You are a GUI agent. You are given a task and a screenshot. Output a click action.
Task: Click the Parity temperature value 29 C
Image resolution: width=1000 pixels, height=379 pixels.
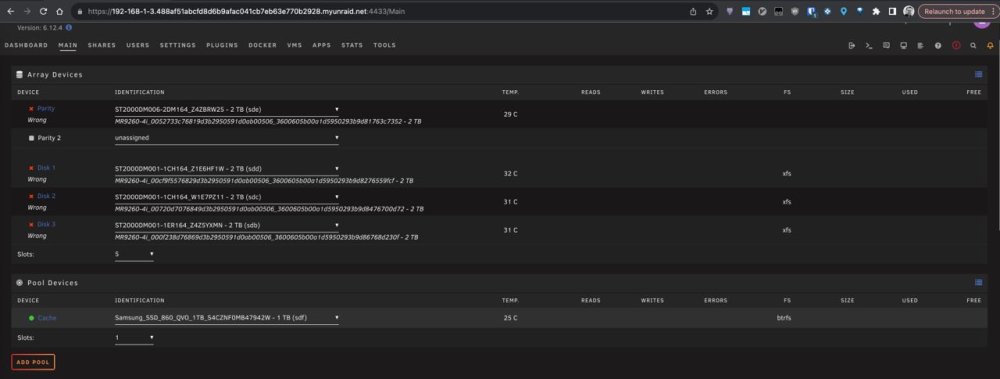510,114
